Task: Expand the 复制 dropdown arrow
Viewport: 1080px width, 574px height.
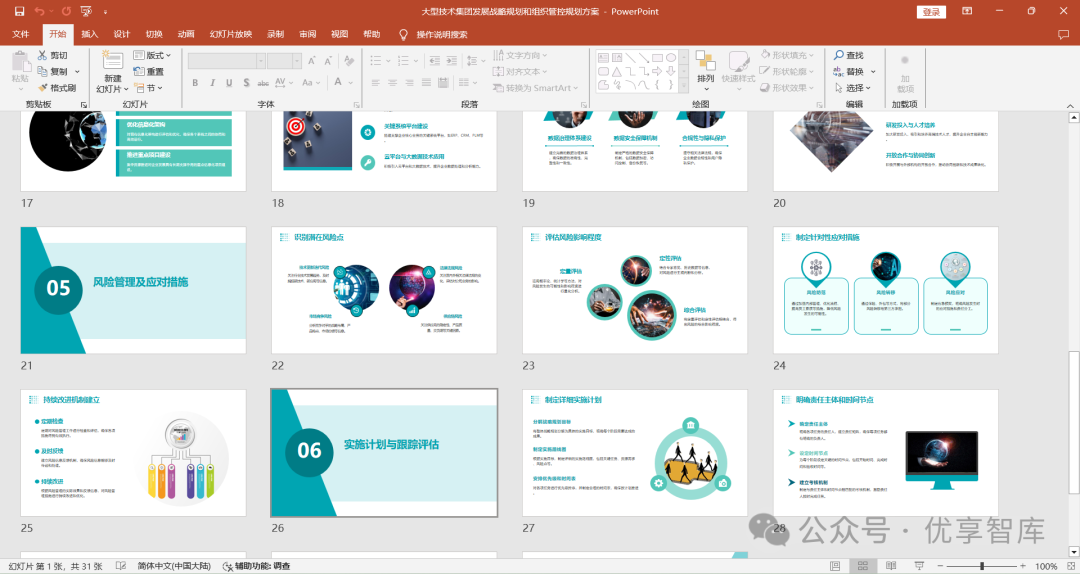Action: (x=77, y=71)
